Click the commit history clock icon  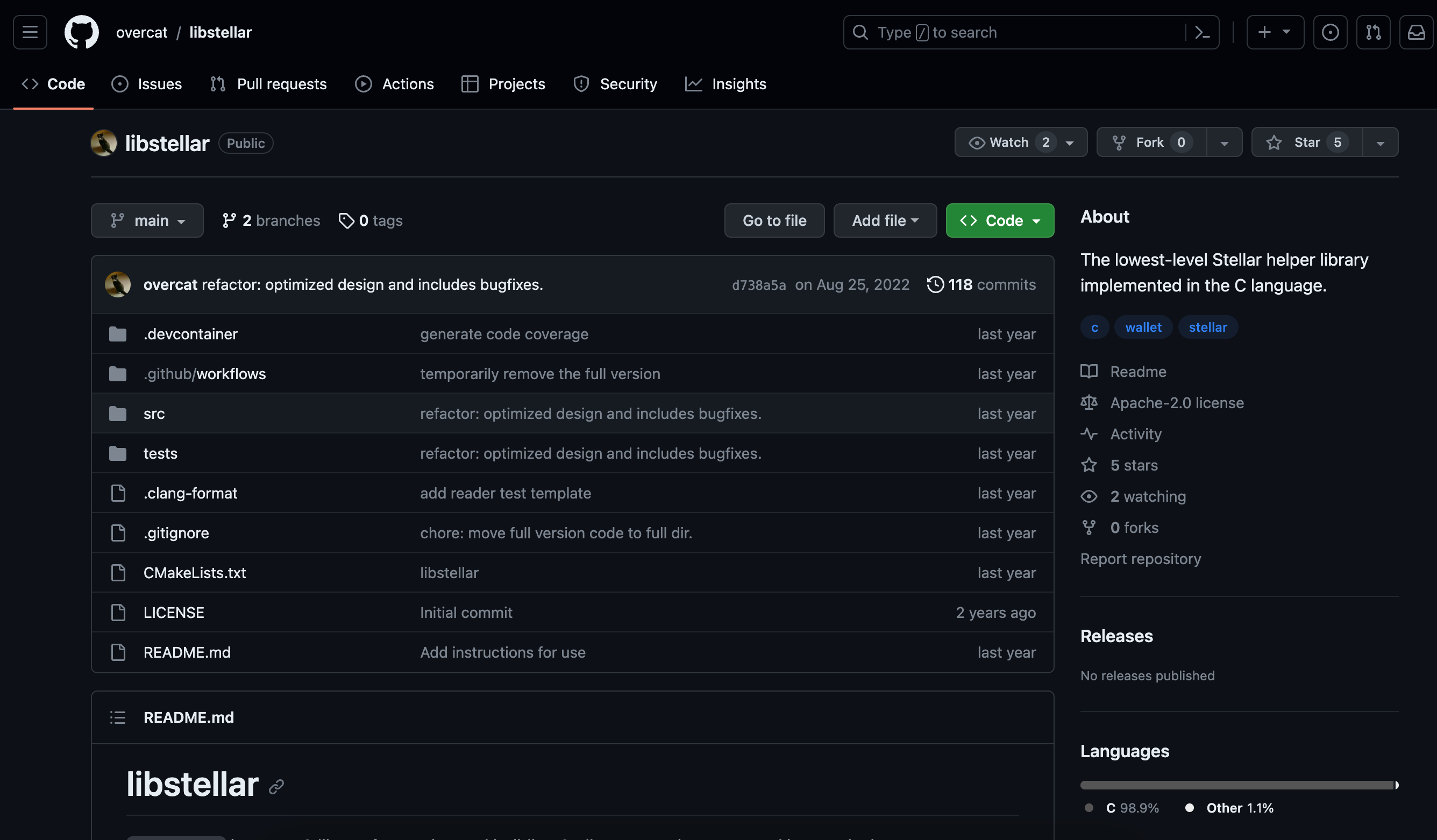click(935, 284)
